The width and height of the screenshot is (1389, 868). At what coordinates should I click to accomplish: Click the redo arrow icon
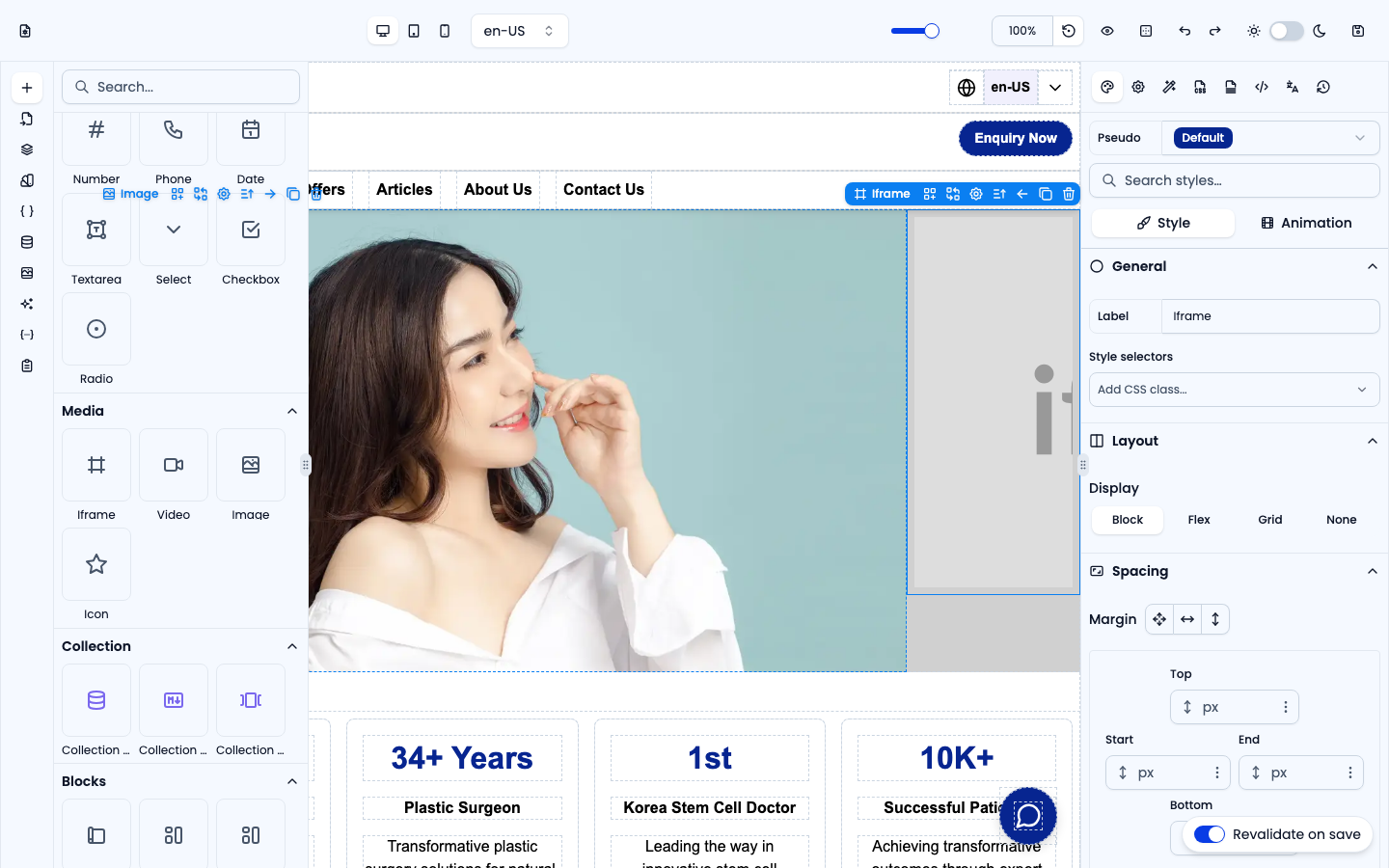tap(1215, 31)
